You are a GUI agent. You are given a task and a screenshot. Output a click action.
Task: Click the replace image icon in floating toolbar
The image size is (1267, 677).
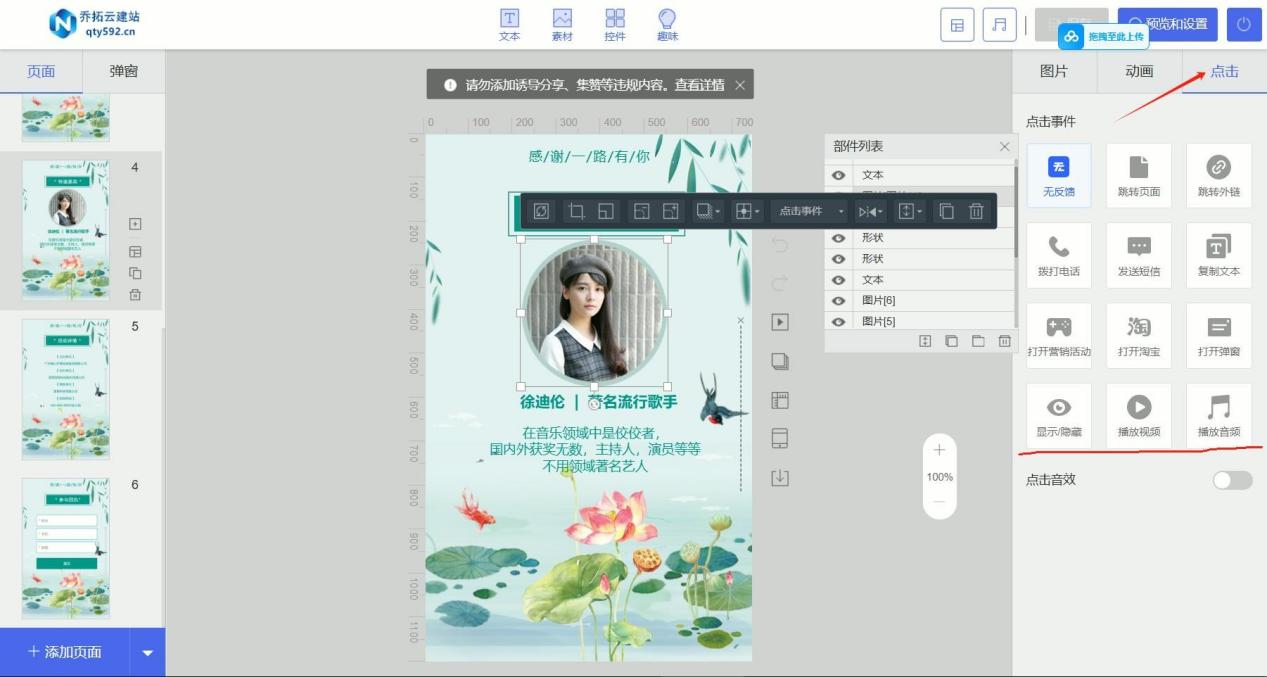541,211
